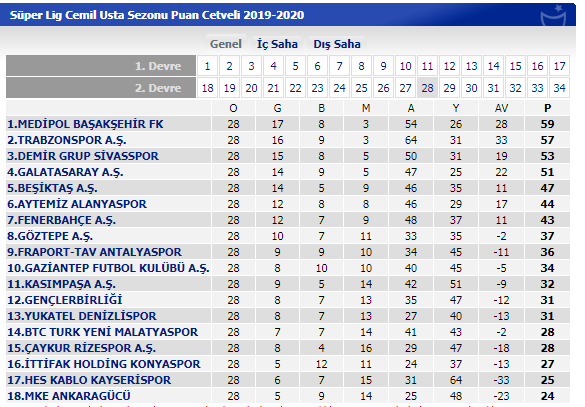Click the Süper Lig logo icon in header

[x=554, y=15]
